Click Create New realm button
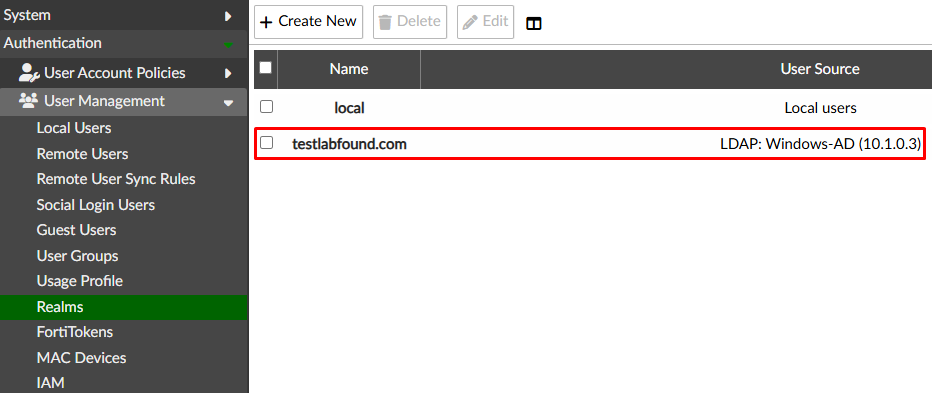Screen dimensions: 932x393 pyautogui.click(x=308, y=22)
